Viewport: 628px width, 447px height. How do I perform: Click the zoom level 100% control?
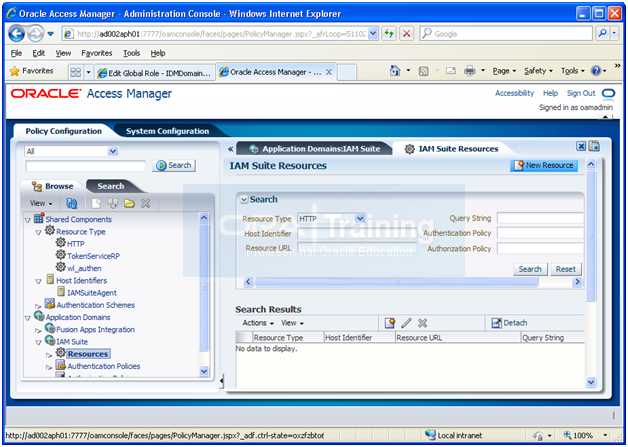click(585, 435)
